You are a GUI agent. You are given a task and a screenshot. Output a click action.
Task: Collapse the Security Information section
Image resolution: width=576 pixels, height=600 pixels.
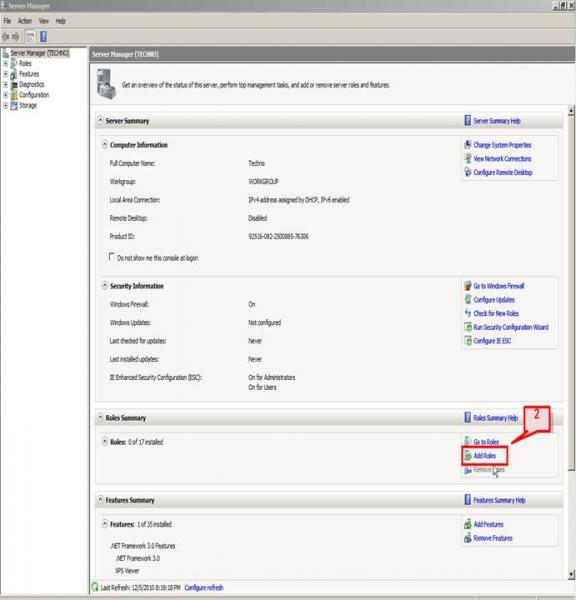pos(105,285)
